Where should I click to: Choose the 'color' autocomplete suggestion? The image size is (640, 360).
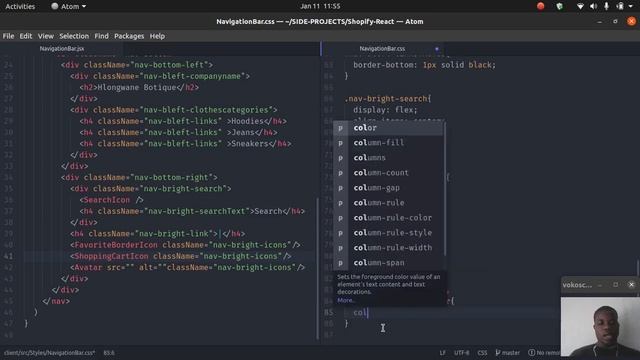[389, 128]
